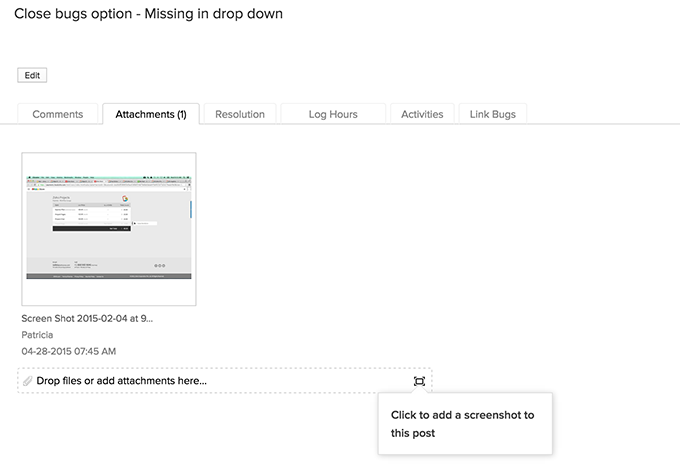Switch to the Comments tab
This screenshot has width=680, height=474.
pos(58,114)
